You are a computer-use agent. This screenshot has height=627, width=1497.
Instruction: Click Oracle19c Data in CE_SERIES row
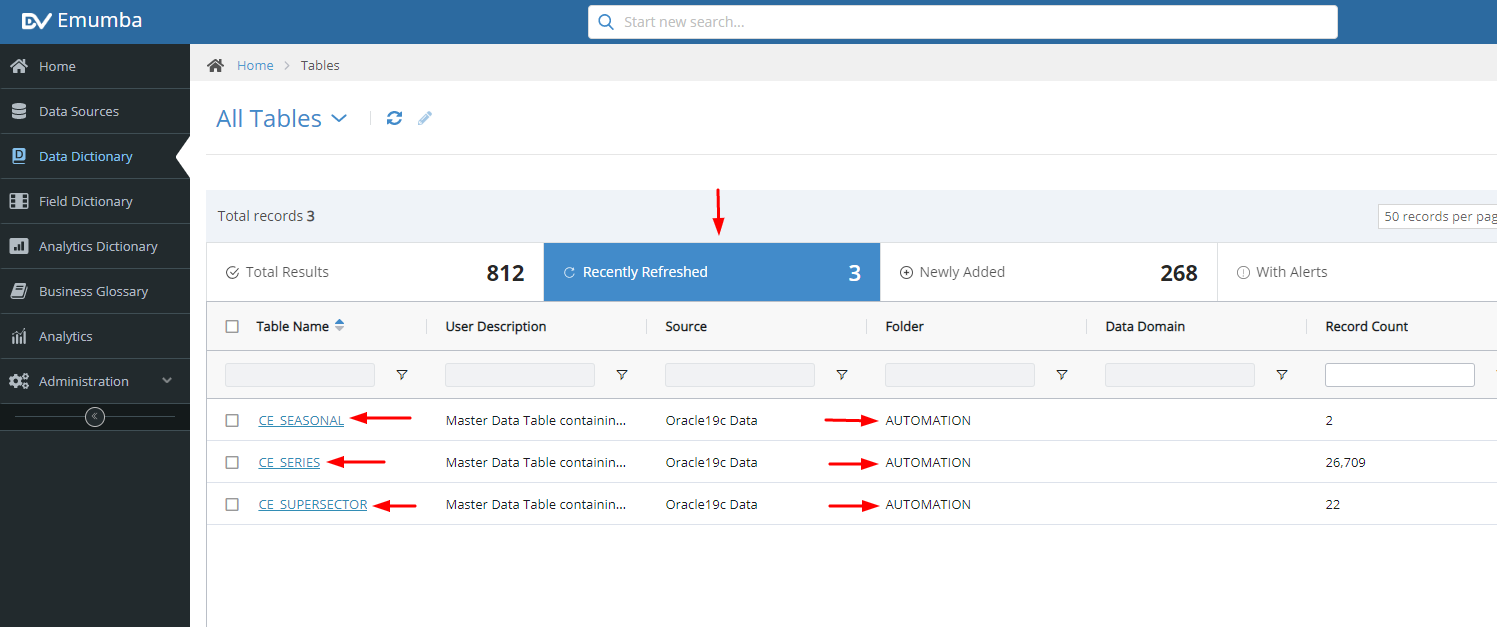point(711,462)
